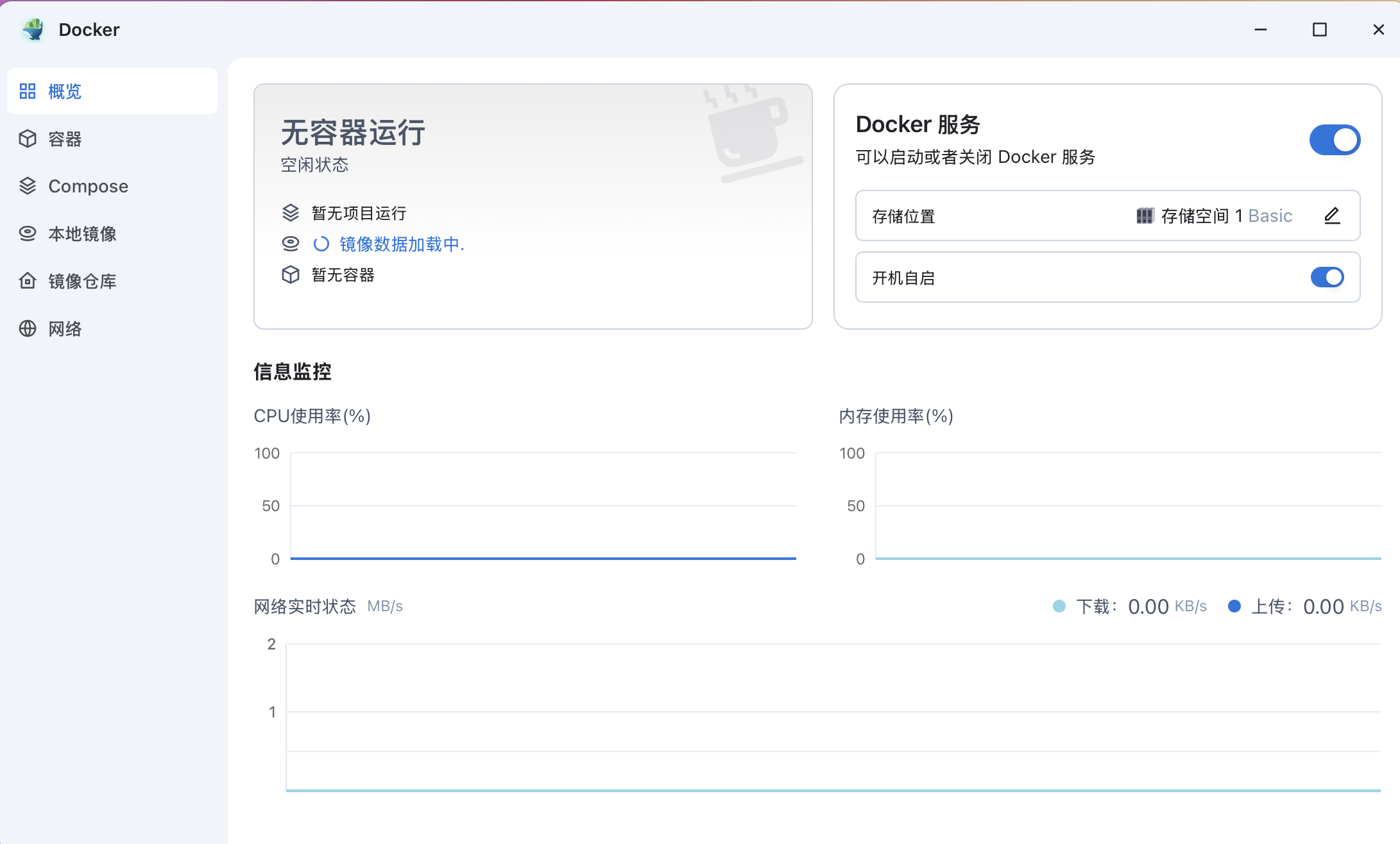The height and width of the screenshot is (844, 1400).
Task: Go to the 容器 containers page
Action: (x=112, y=139)
